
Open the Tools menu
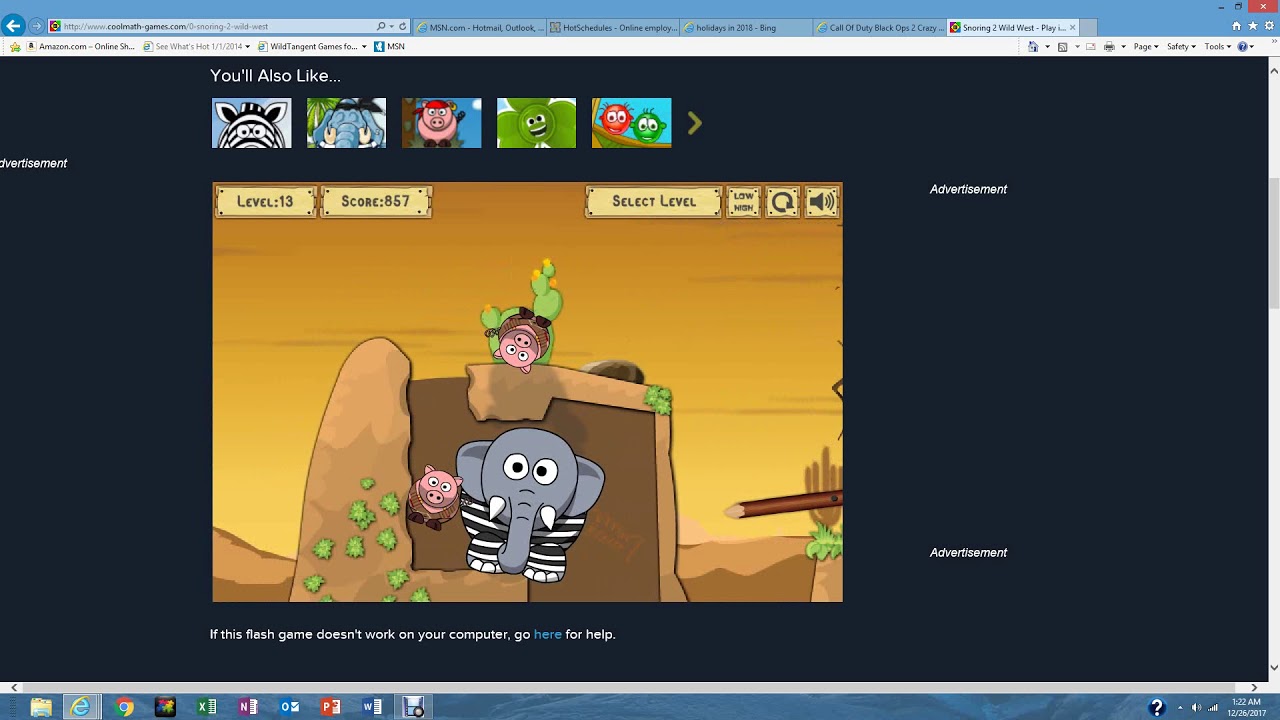pos(1218,46)
